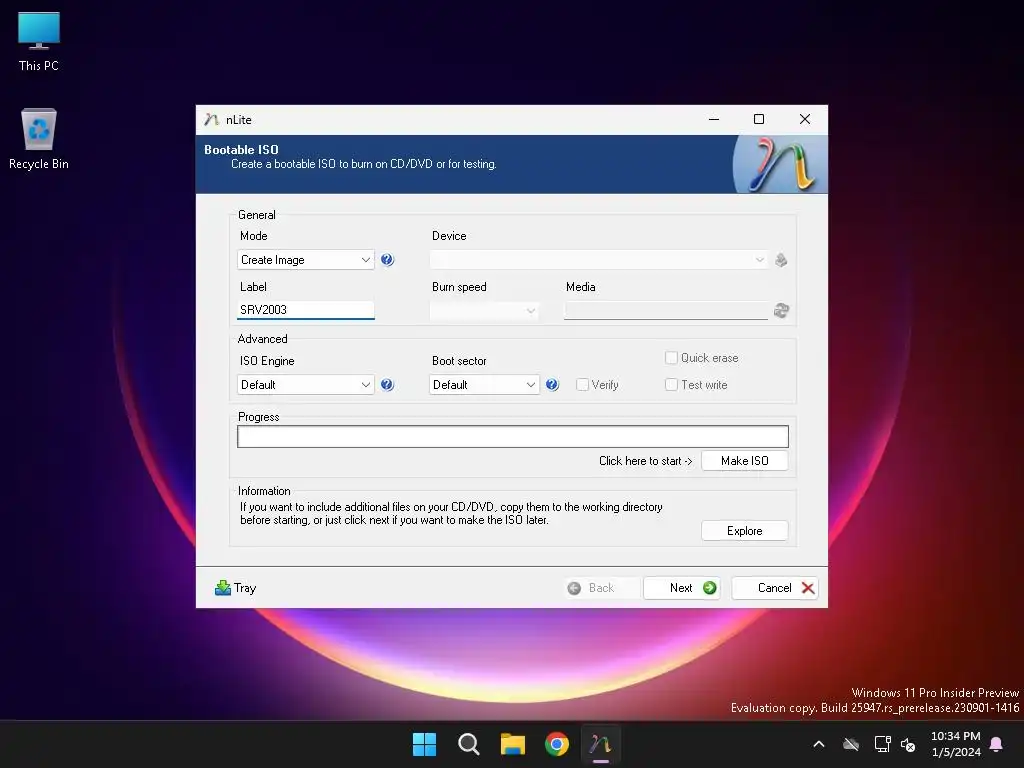Open the Windows Start menu
The height and width of the screenshot is (768, 1024).
tap(424, 744)
